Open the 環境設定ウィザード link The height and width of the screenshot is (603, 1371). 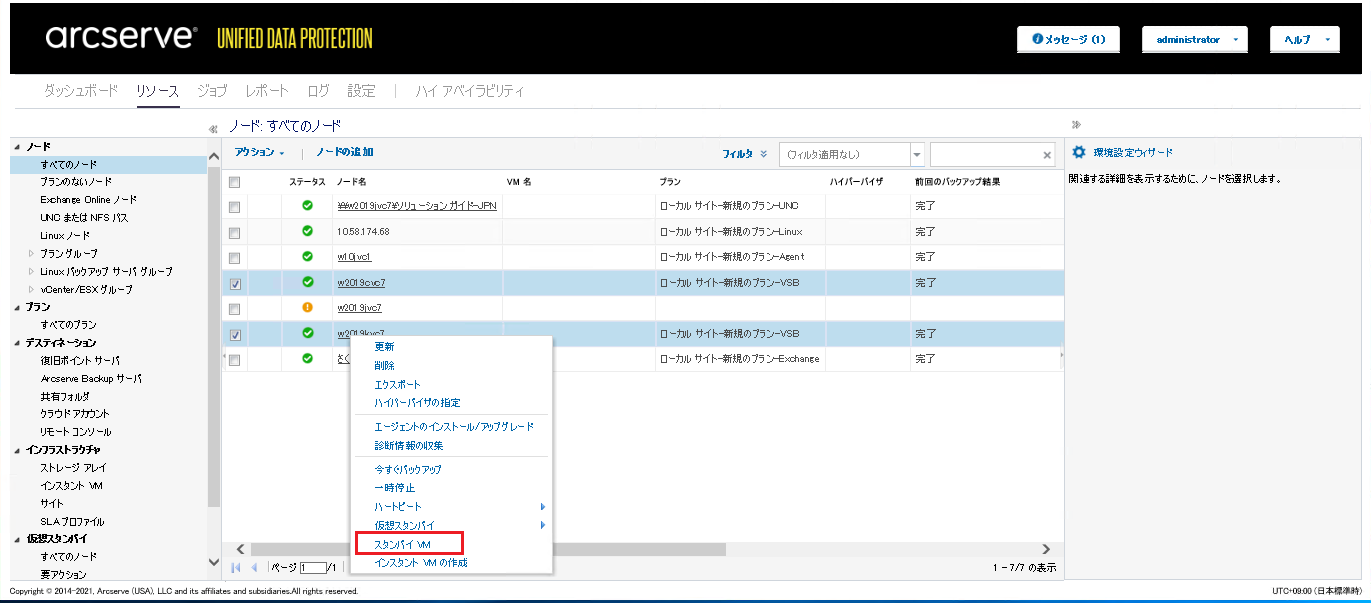point(1133,153)
